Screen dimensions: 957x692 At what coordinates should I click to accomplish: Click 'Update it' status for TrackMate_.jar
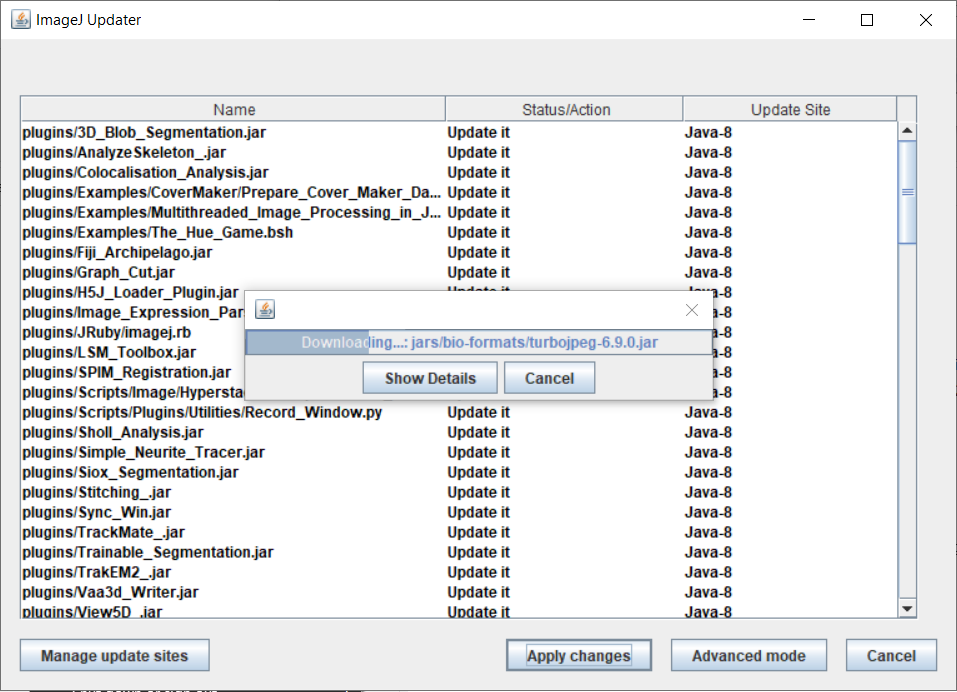click(x=478, y=533)
